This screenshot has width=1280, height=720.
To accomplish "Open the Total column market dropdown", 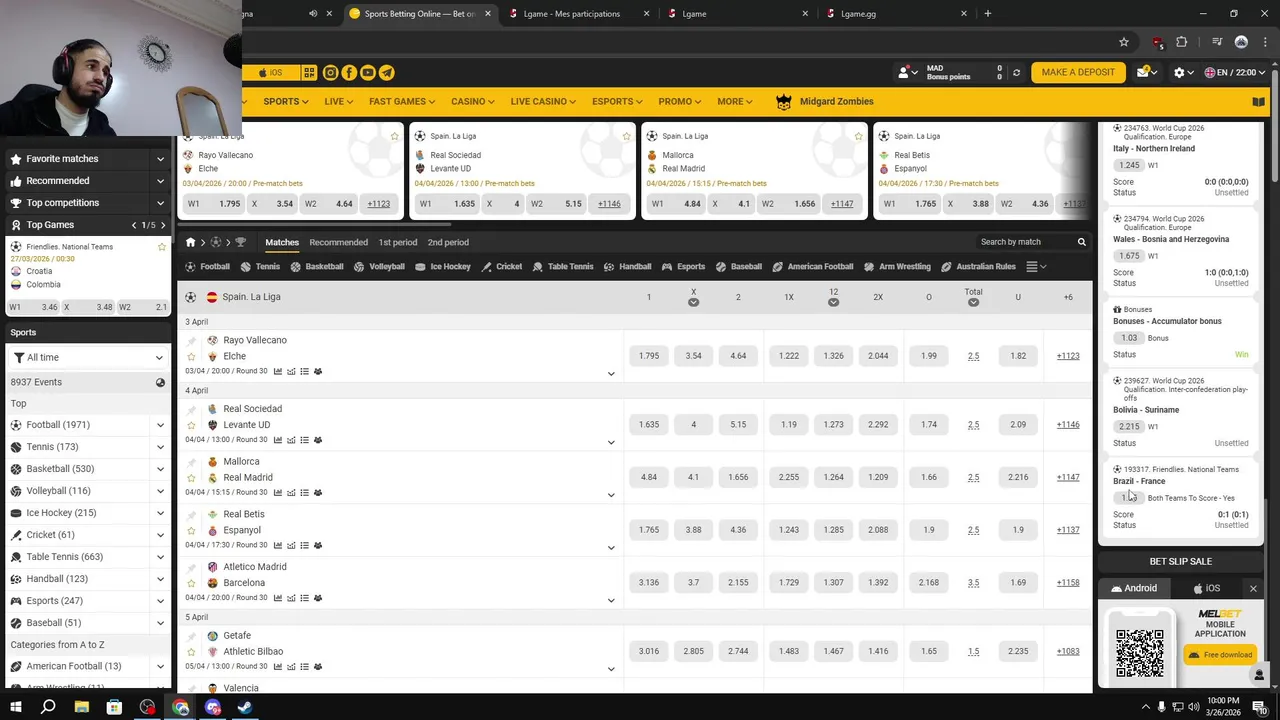I will pos(973,302).
